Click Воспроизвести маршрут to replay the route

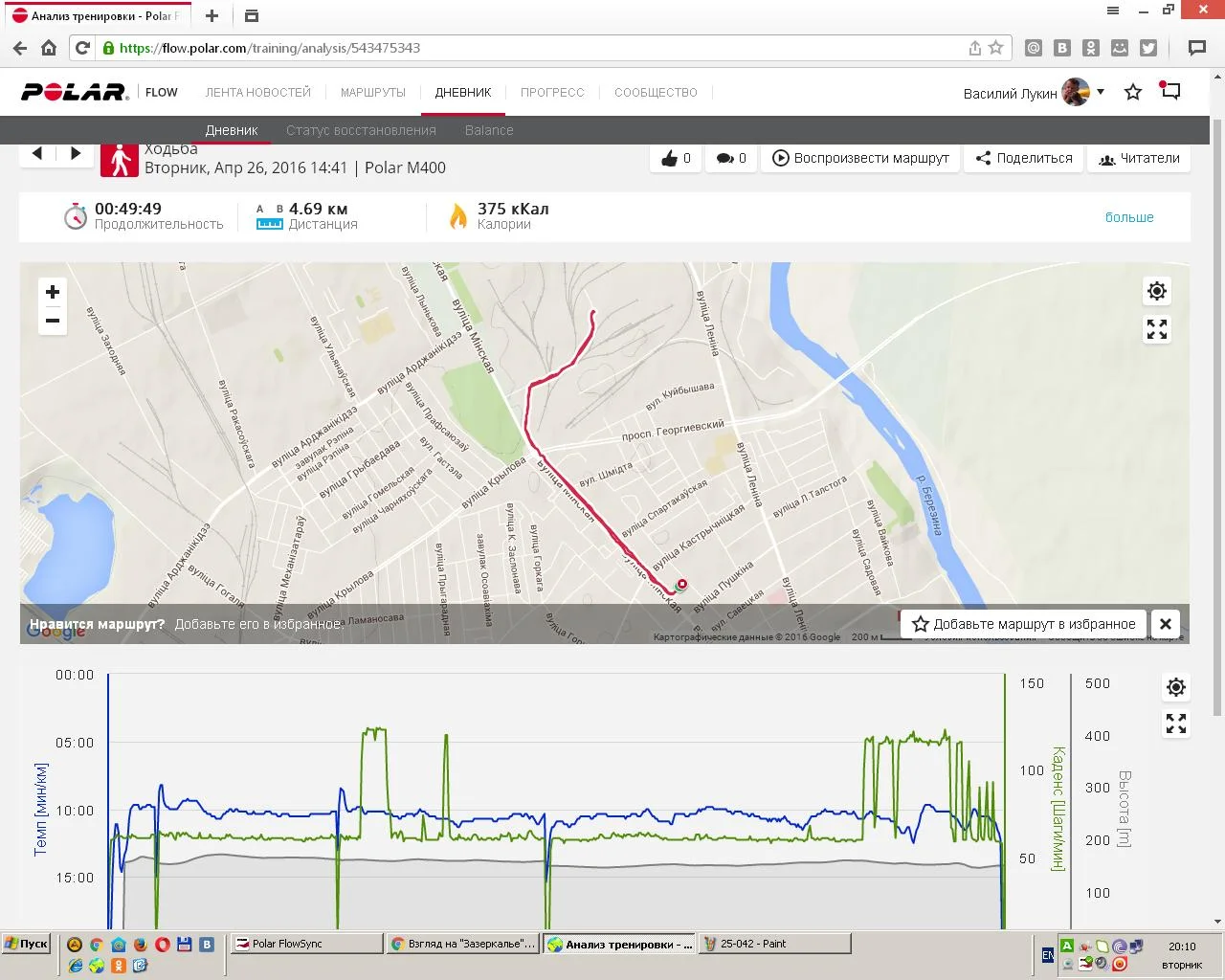[x=861, y=158]
